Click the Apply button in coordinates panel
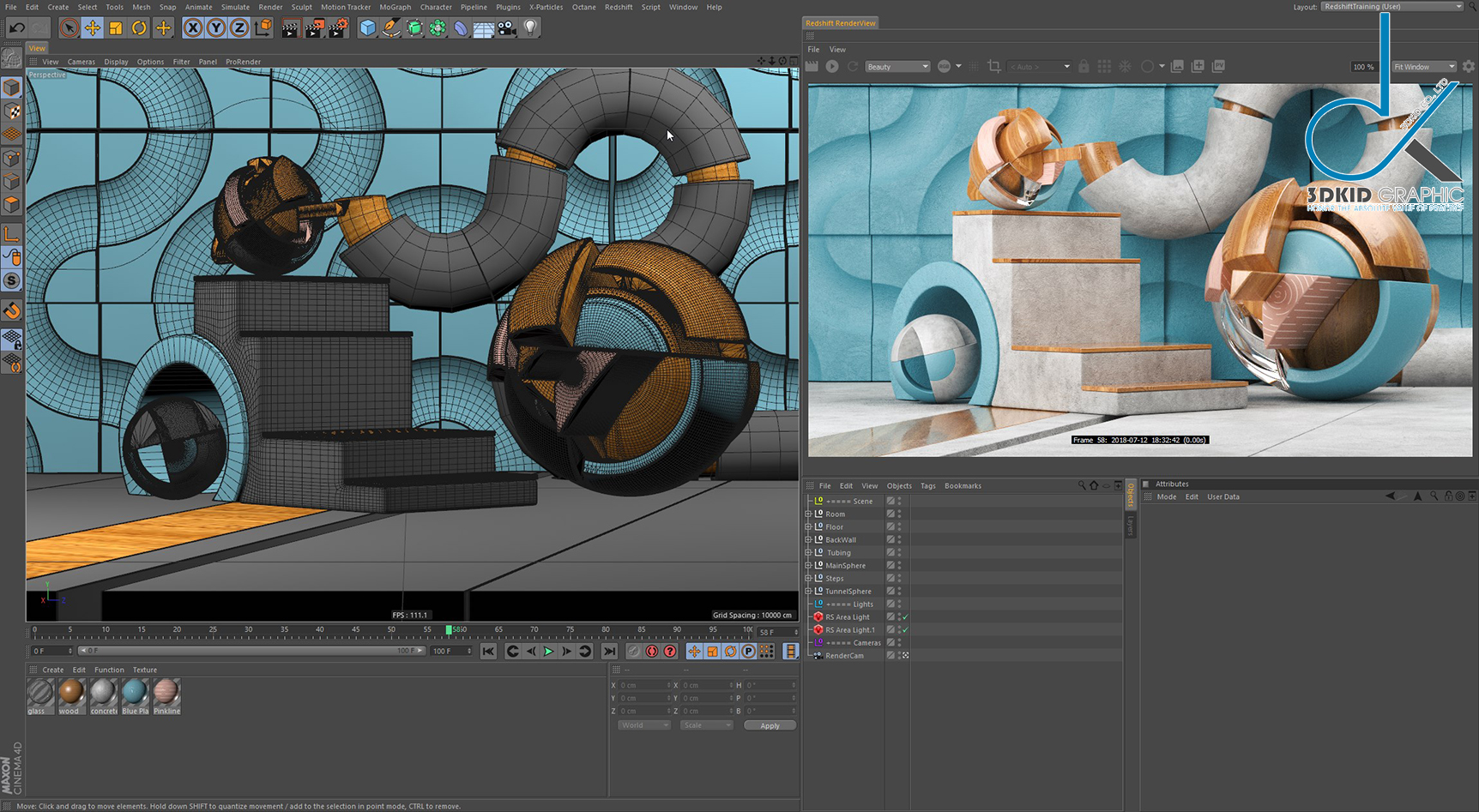Image resolution: width=1479 pixels, height=812 pixels. pos(770,725)
